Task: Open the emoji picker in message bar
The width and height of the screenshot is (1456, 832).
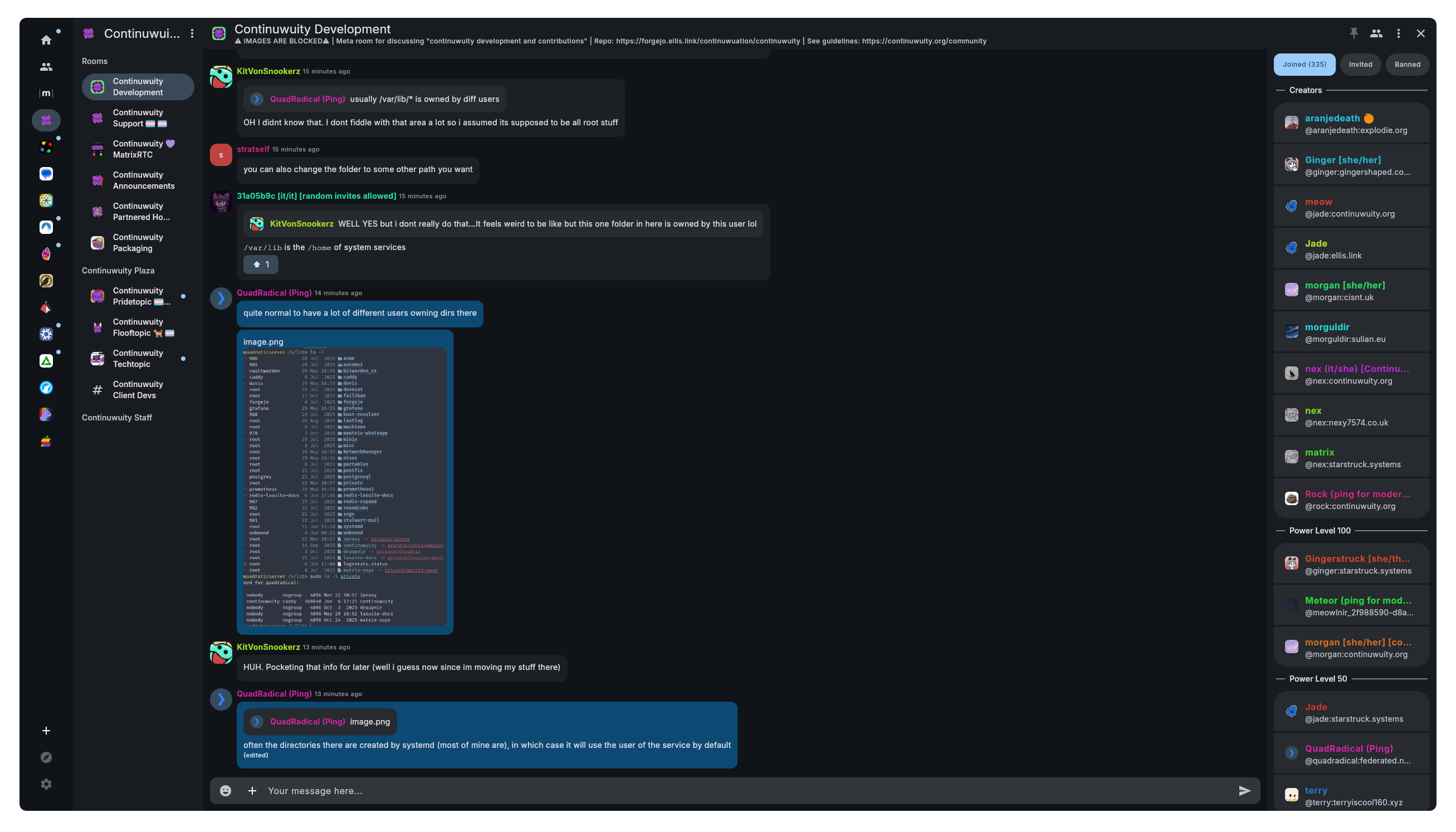Action: coord(226,790)
